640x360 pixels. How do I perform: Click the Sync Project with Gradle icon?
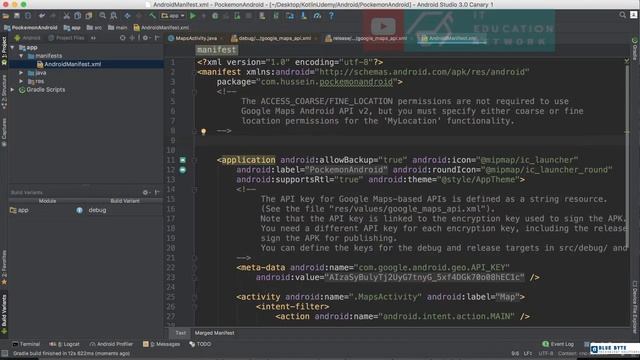pos(276,16)
